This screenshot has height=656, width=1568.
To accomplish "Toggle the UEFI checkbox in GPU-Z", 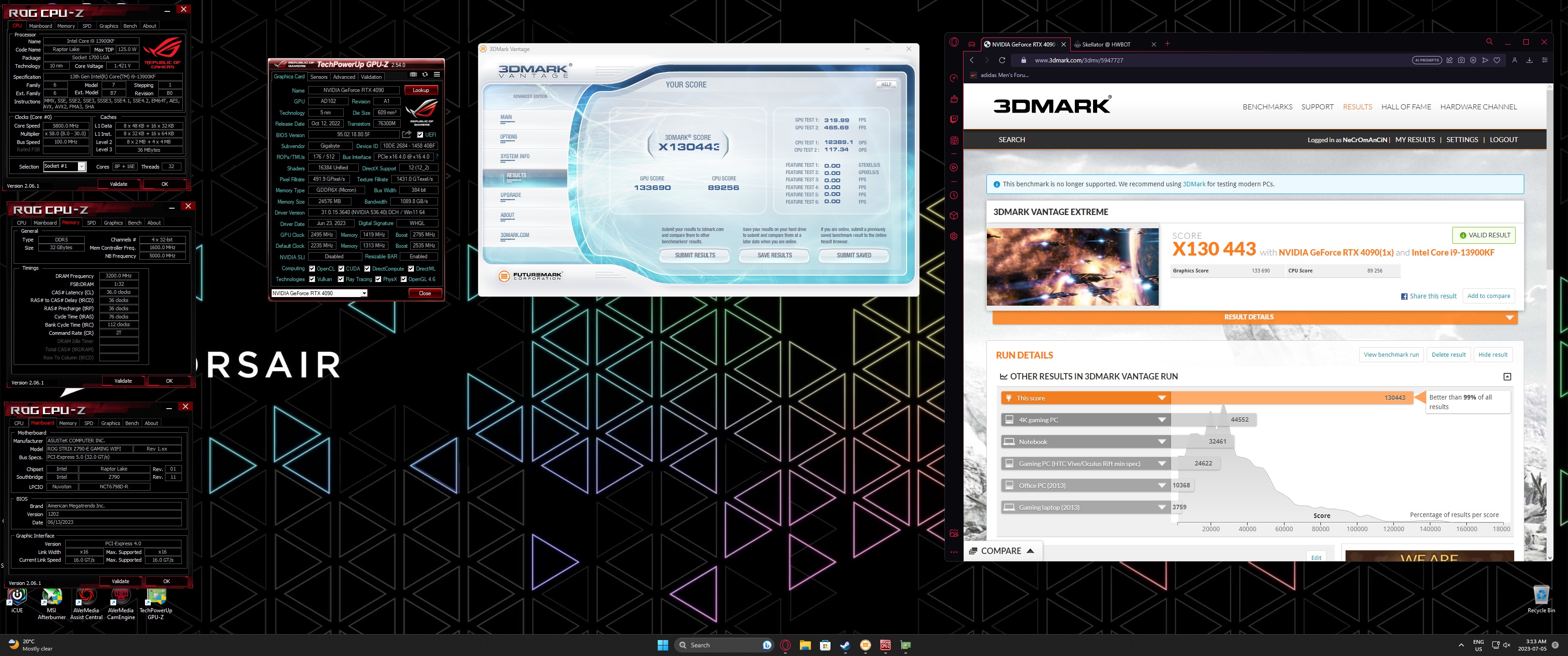I will 420,134.
